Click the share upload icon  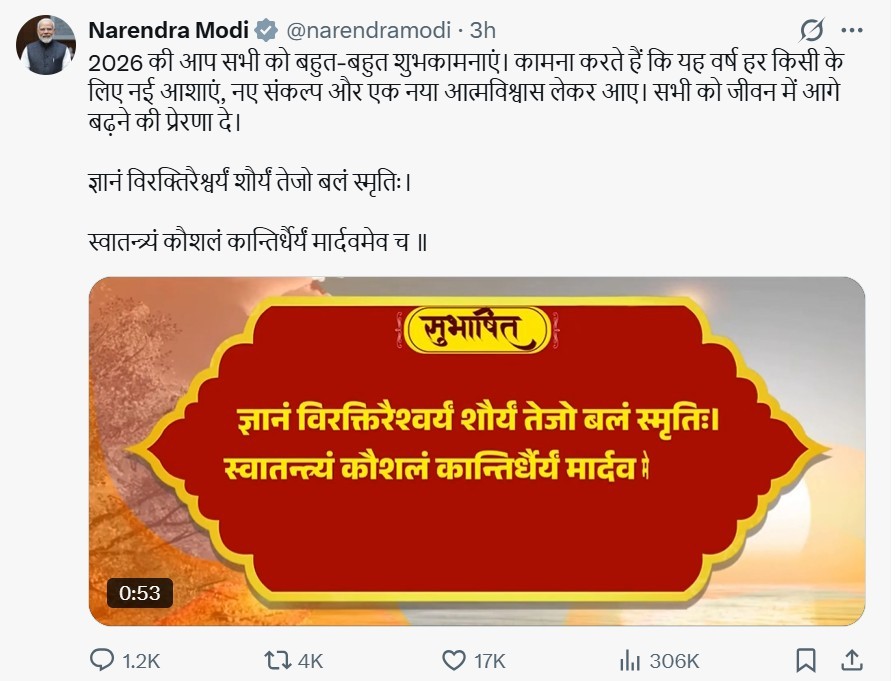coord(852,660)
